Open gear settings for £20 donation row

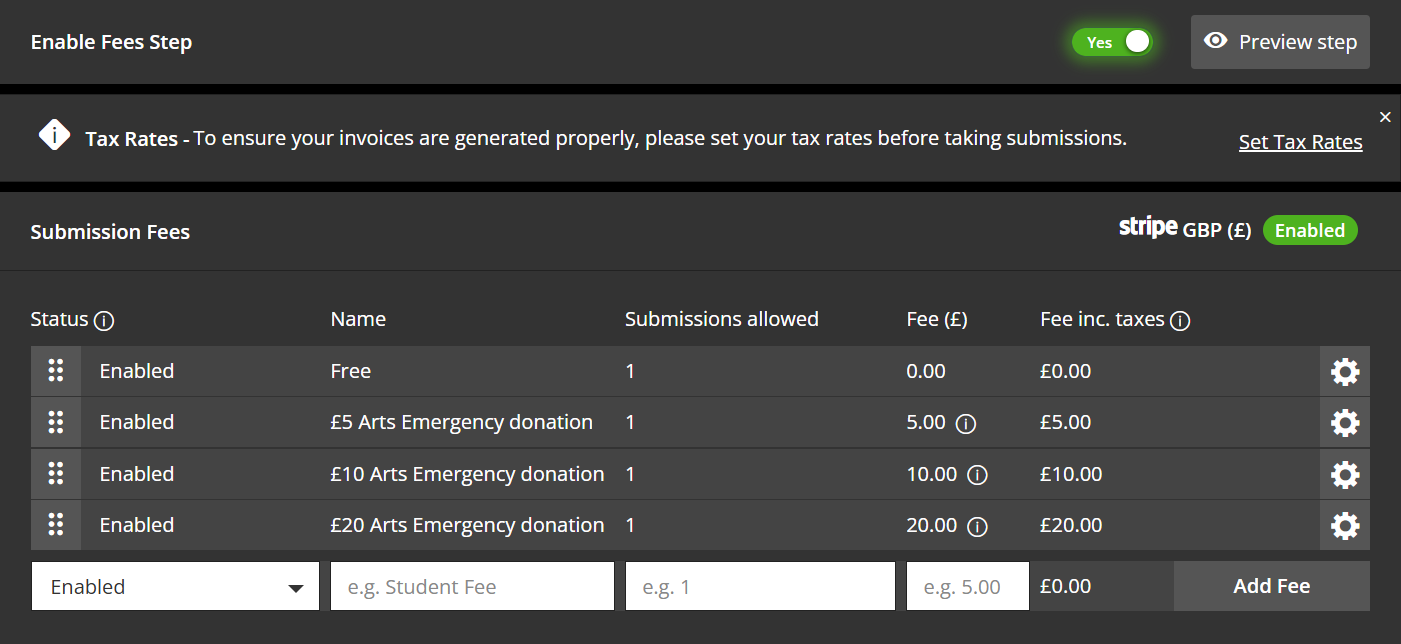(1345, 526)
